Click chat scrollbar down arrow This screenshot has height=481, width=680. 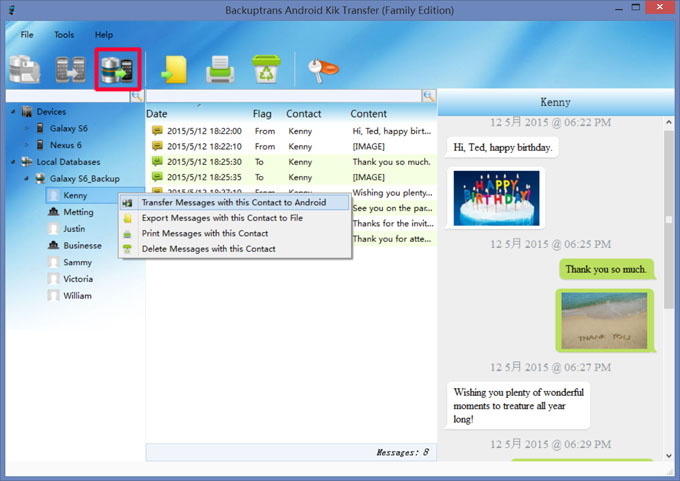coord(669,455)
